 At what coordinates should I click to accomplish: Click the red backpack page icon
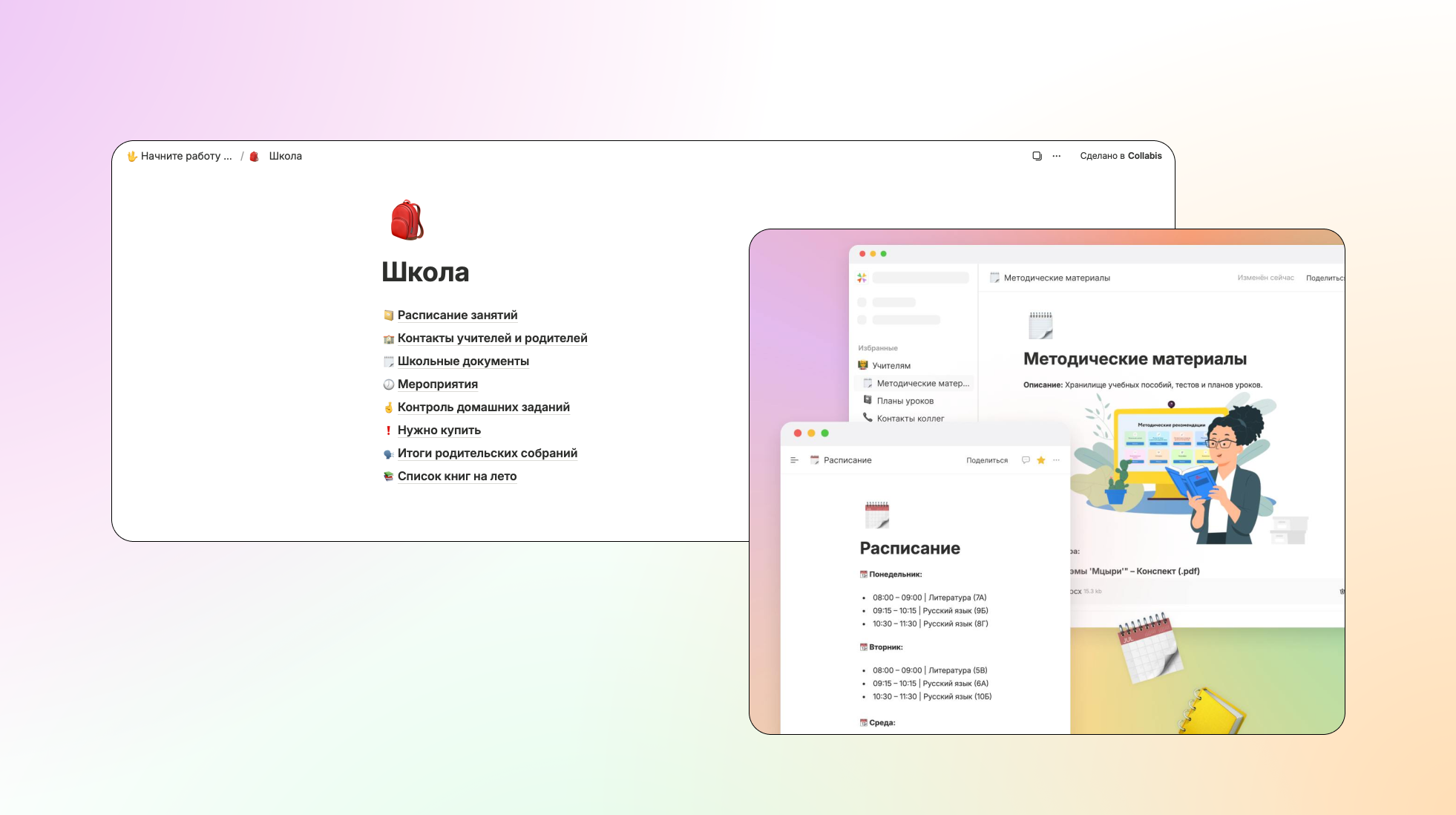click(407, 220)
